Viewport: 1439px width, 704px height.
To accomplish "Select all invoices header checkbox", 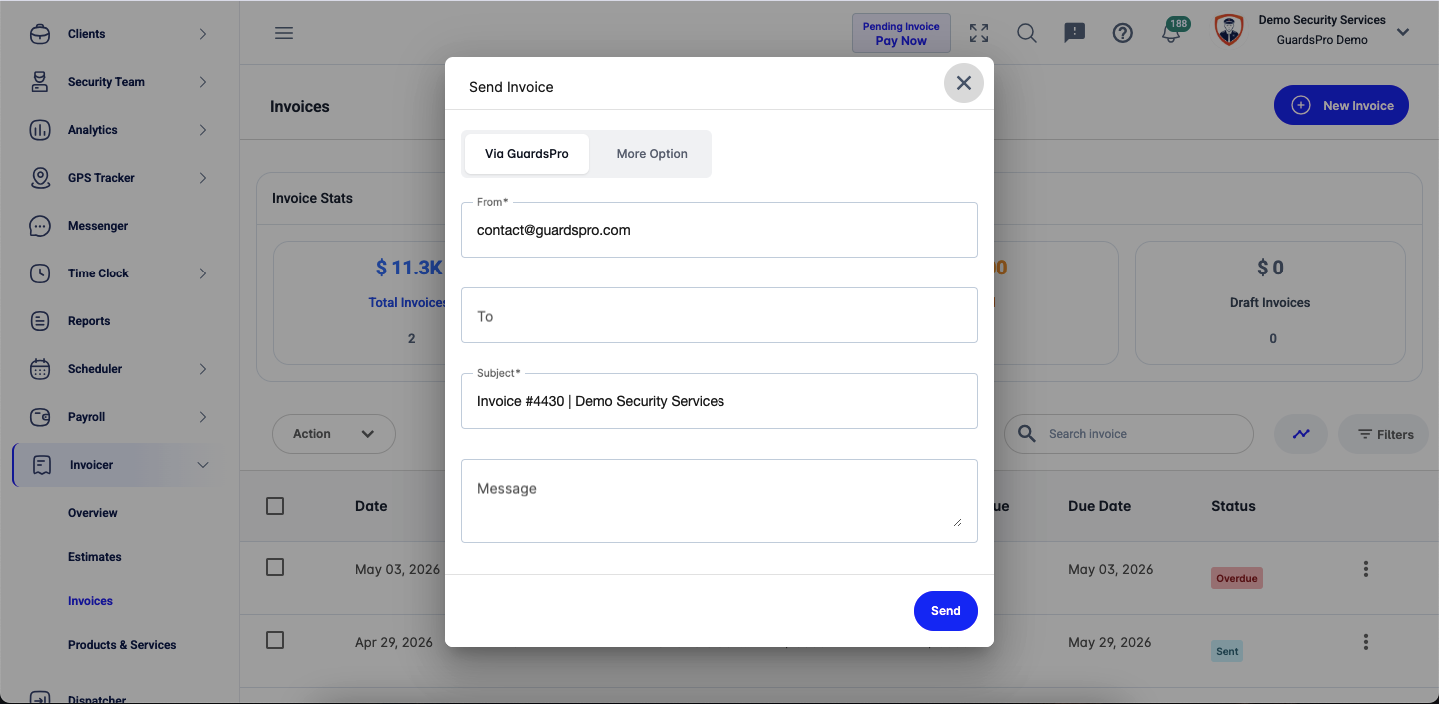I will (x=275, y=506).
